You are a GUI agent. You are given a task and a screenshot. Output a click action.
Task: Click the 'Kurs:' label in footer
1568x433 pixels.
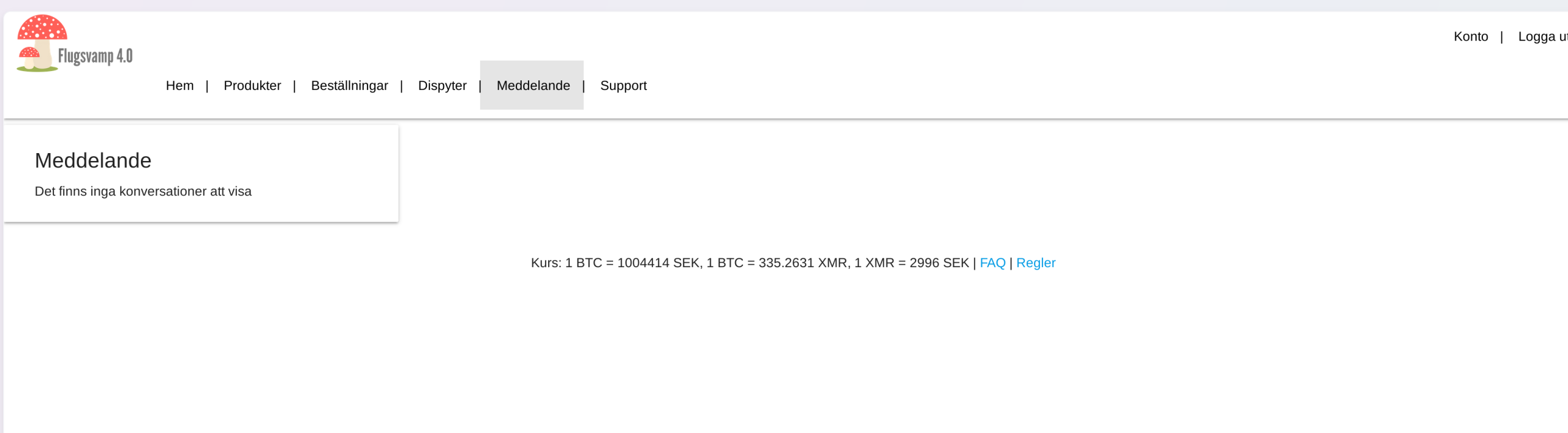(x=546, y=263)
